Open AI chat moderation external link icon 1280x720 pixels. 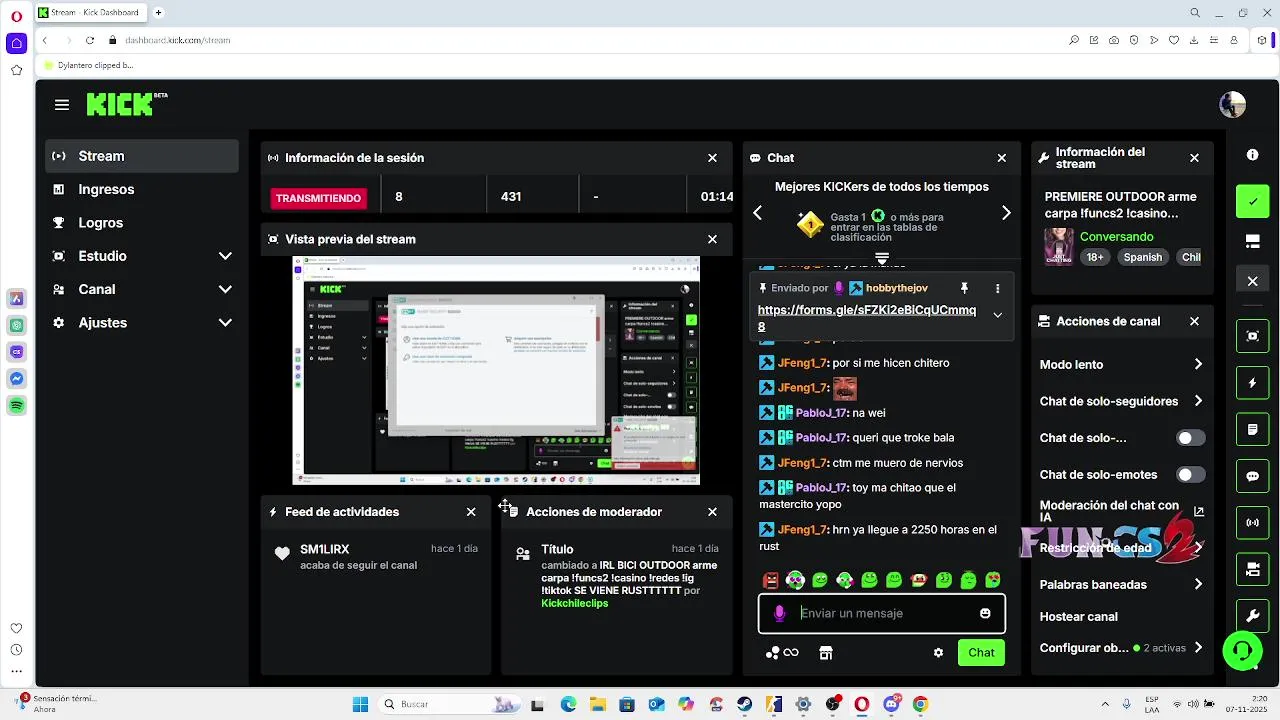[1199, 512]
